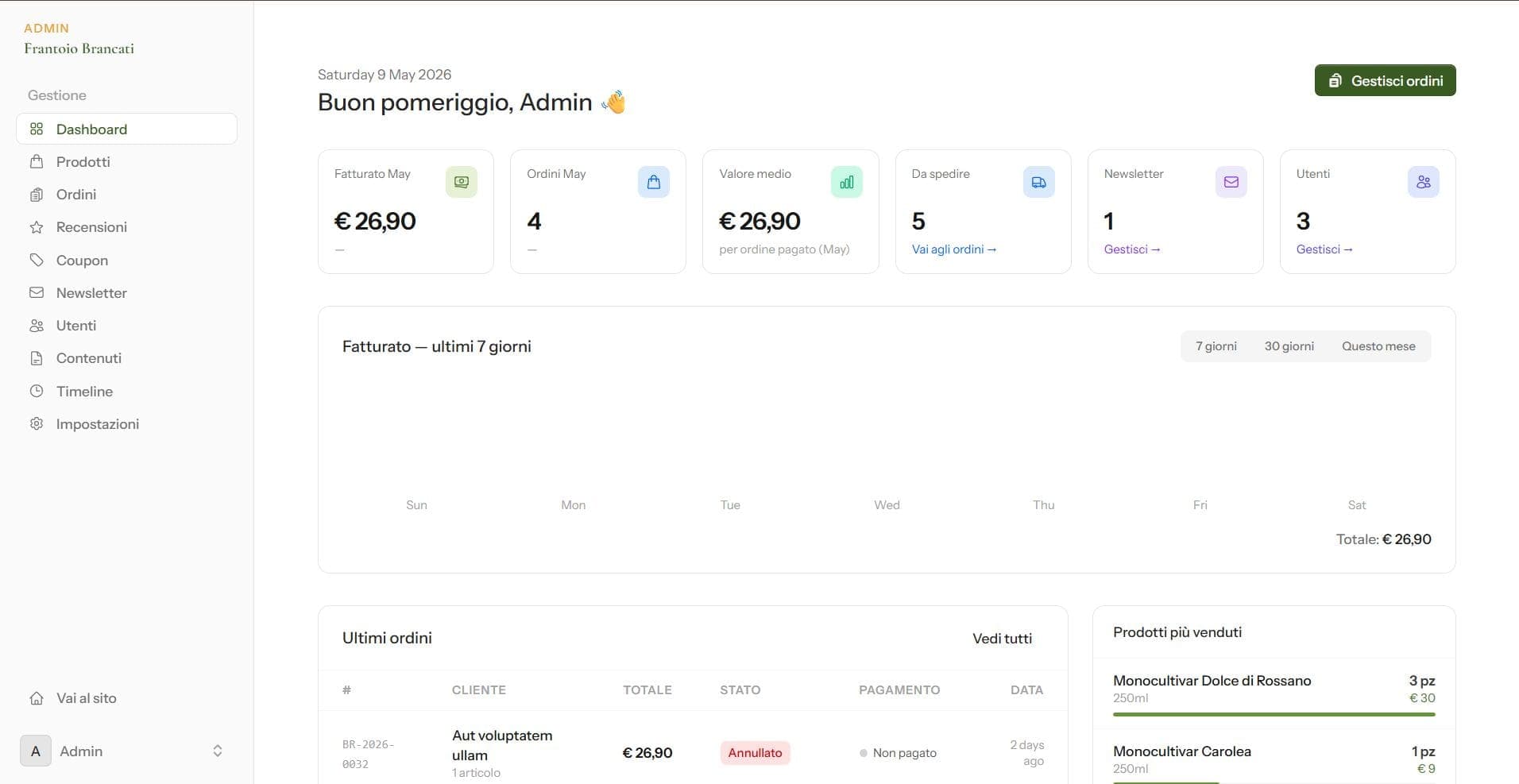
Task: Click the Newsletter card envelope icon
Action: click(1231, 182)
